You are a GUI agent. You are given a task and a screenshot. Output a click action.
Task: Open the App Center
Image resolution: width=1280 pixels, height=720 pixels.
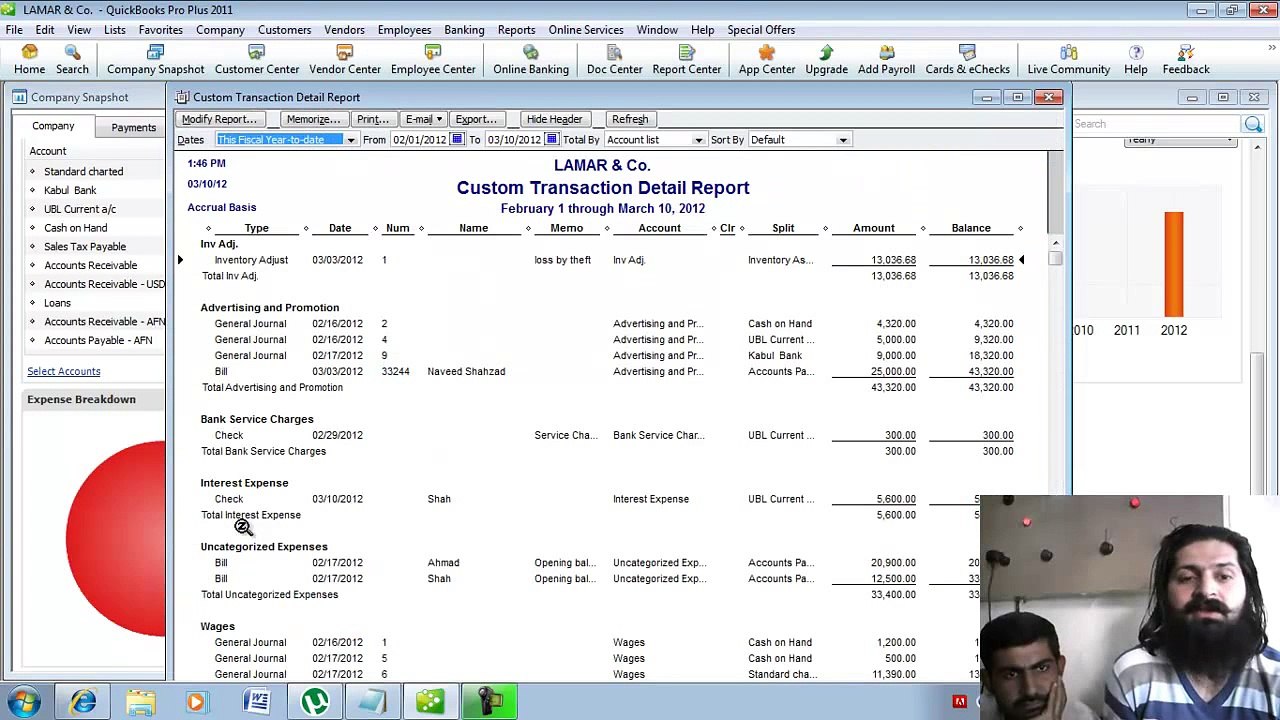pyautogui.click(x=767, y=59)
